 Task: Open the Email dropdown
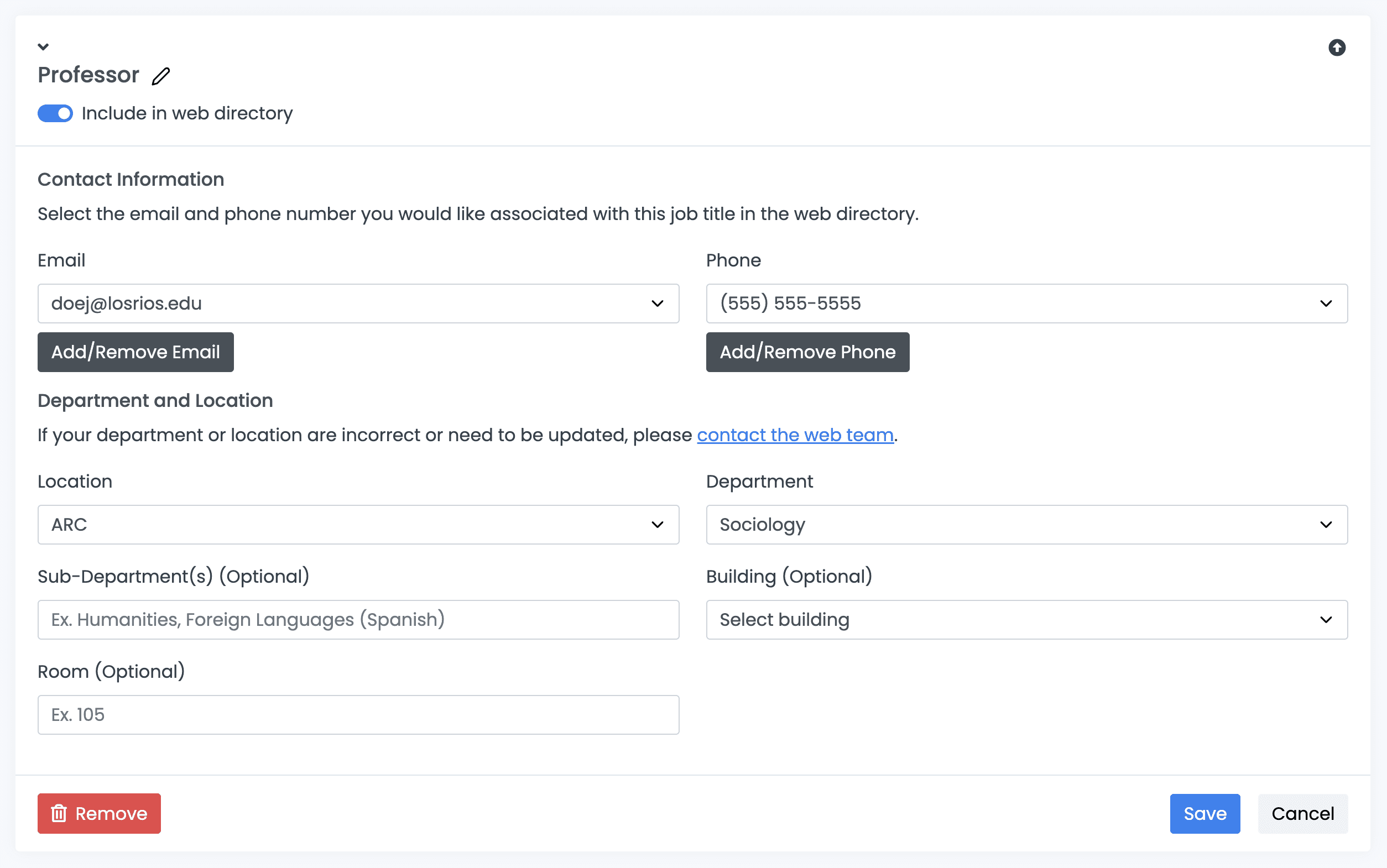click(358, 303)
